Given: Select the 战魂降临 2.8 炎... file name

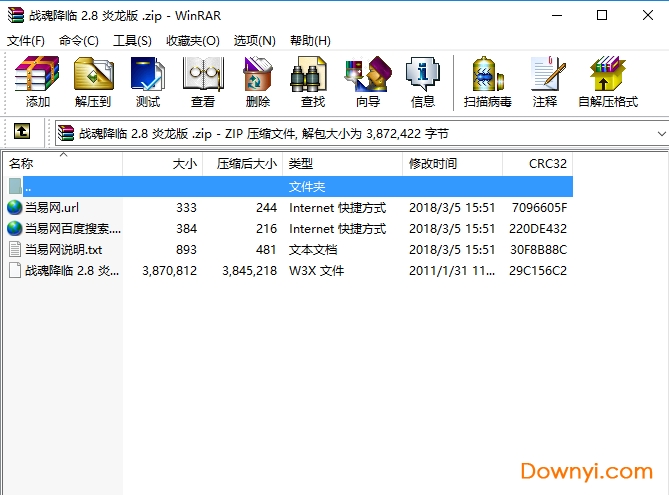Looking at the screenshot, I should coord(72,270).
